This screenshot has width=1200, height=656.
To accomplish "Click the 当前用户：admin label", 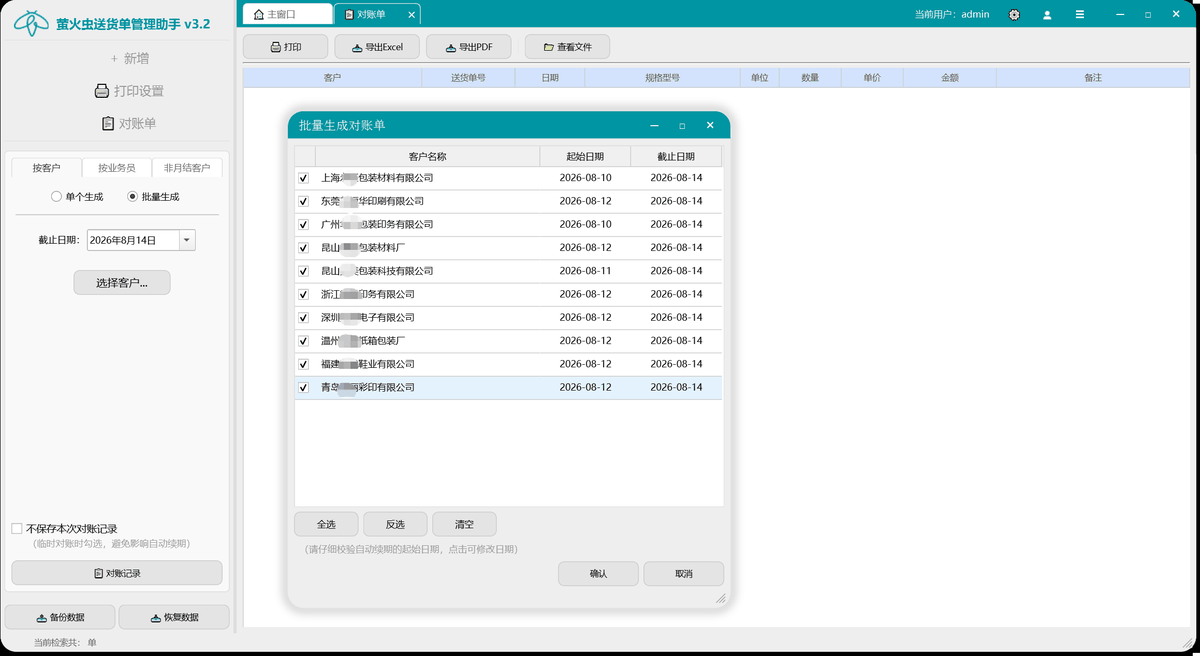I will 951,15.
